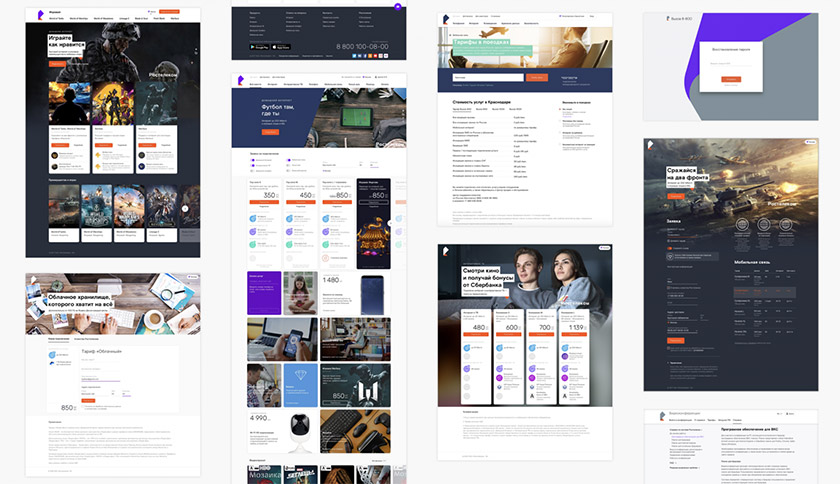The height and width of the screenshot is (484, 840).
Task: Click the highlighted row in the Мобильная связь table
Action: tap(764, 291)
